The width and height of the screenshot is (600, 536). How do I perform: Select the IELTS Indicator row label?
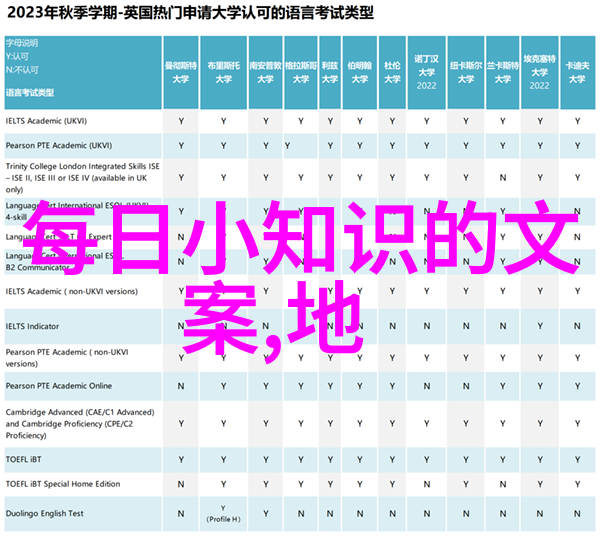(33, 326)
